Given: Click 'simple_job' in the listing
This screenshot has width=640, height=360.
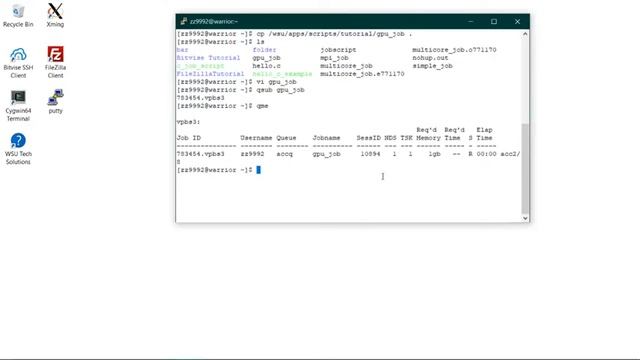Looking at the screenshot, I should [x=432, y=66].
